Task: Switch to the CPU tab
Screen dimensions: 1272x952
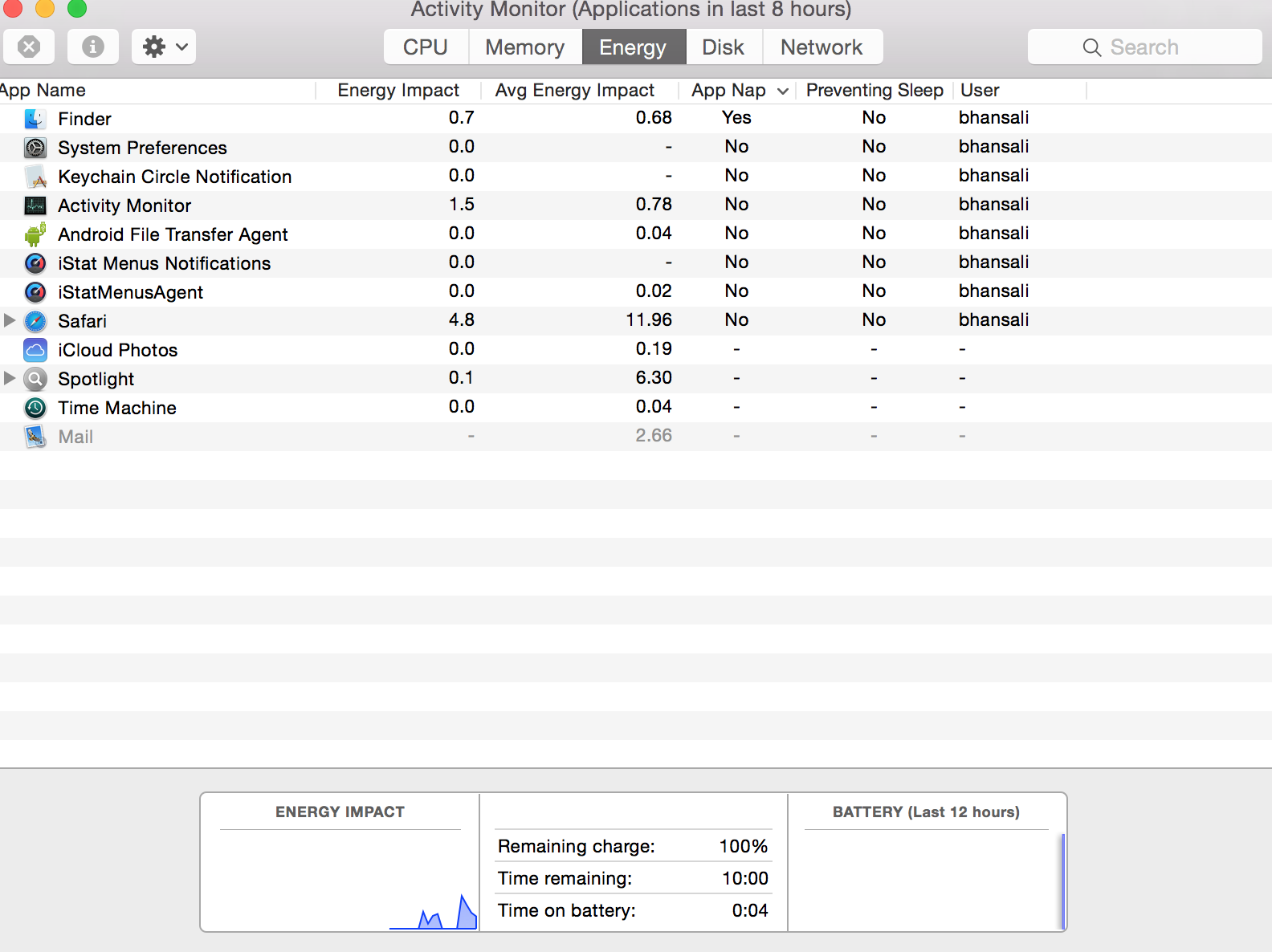Action: (426, 47)
